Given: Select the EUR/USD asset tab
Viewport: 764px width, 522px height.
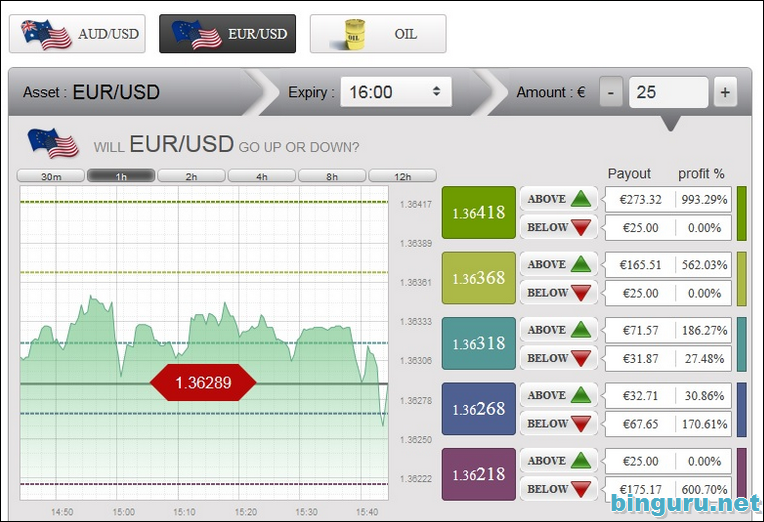Looking at the screenshot, I should pyautogui.click(x=227, y=34).
